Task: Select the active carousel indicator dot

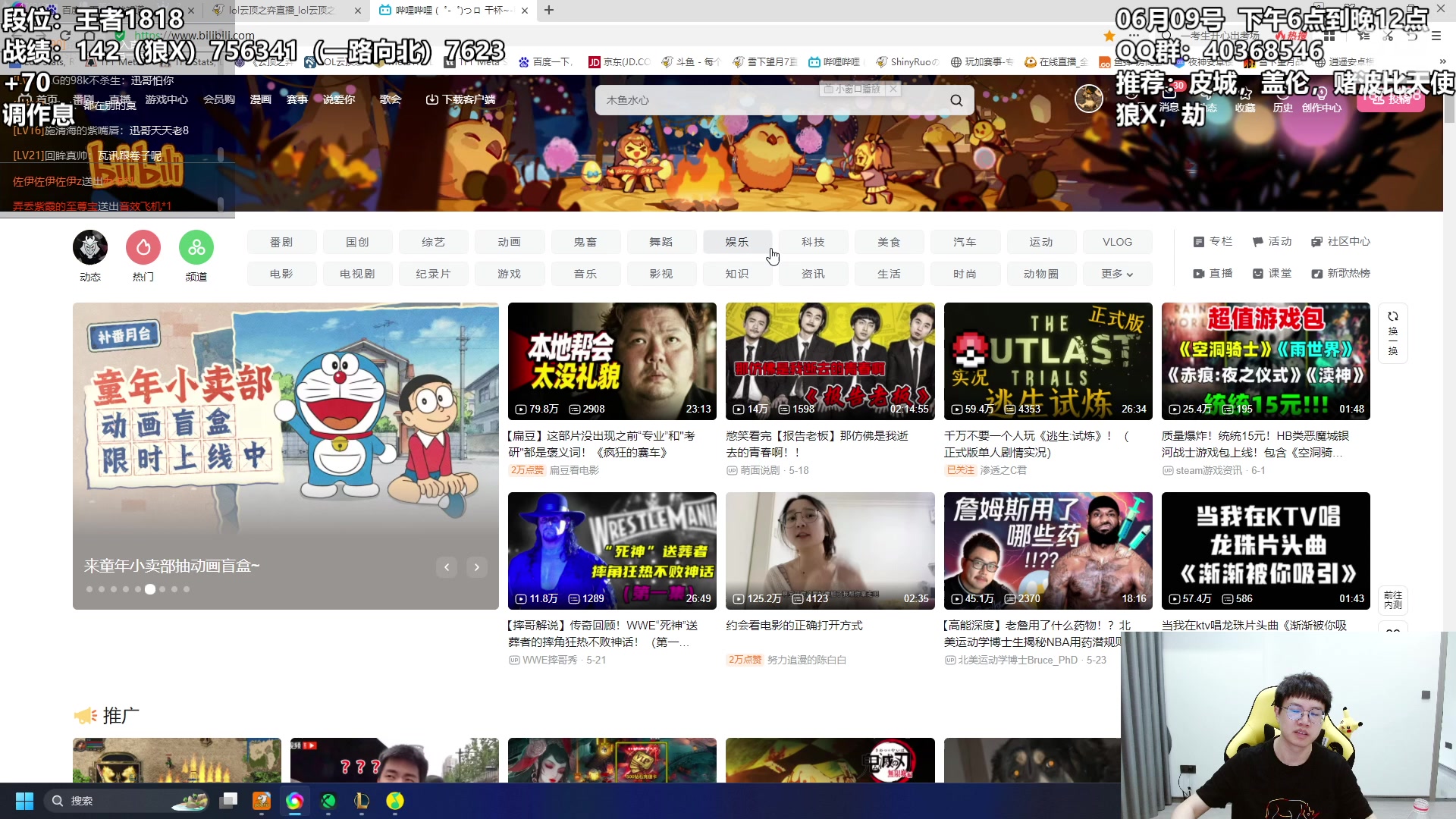Action: 150,589
